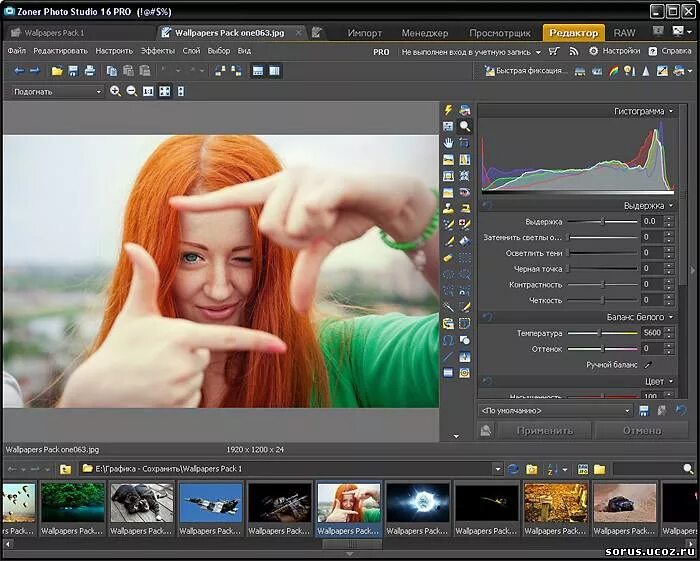Screen dimensions: 700x561
Task: Click the save preset disk icon
Action: coord(645,410)
